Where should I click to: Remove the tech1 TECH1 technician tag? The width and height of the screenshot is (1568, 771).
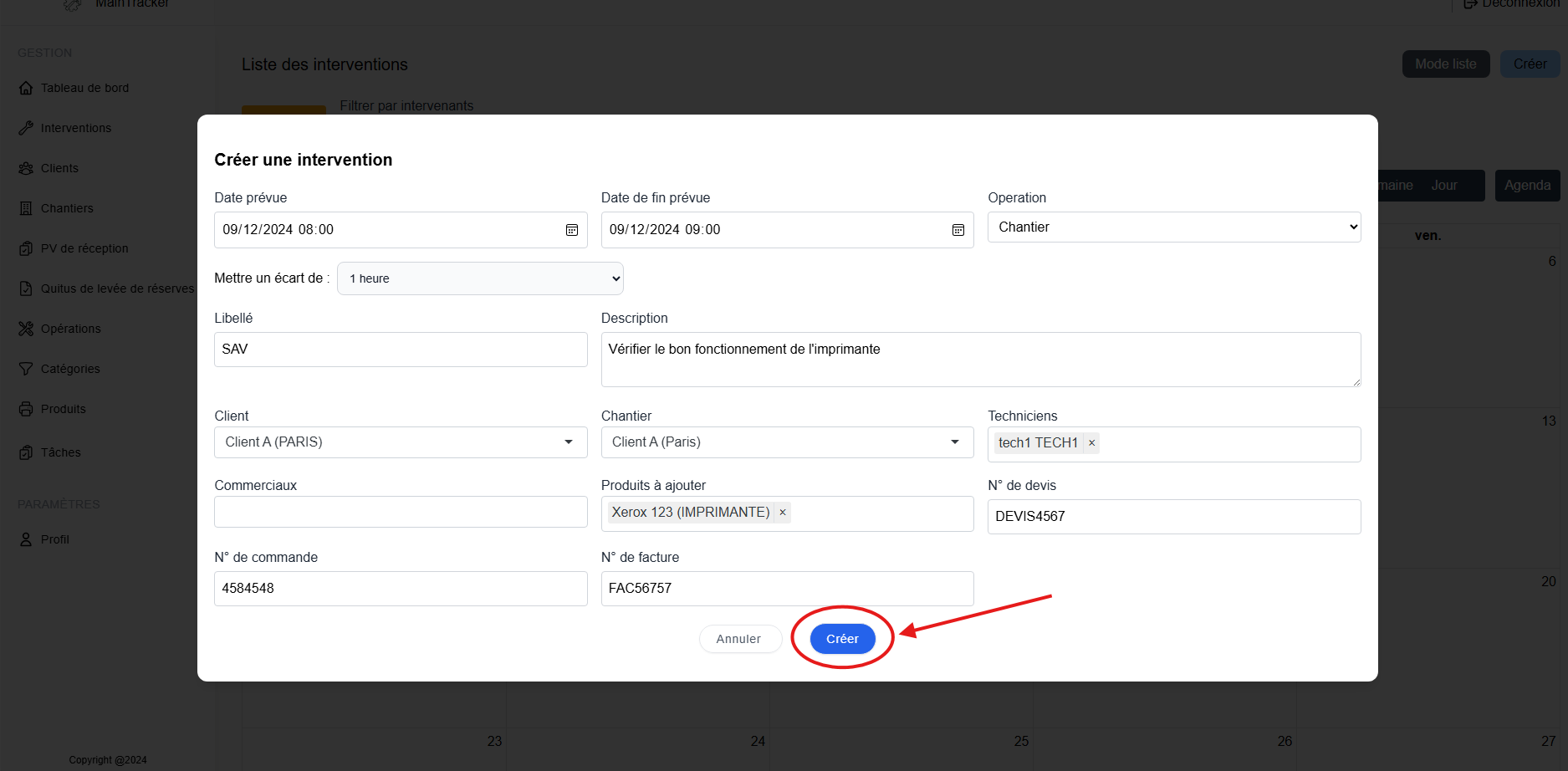coord(1091,443)
